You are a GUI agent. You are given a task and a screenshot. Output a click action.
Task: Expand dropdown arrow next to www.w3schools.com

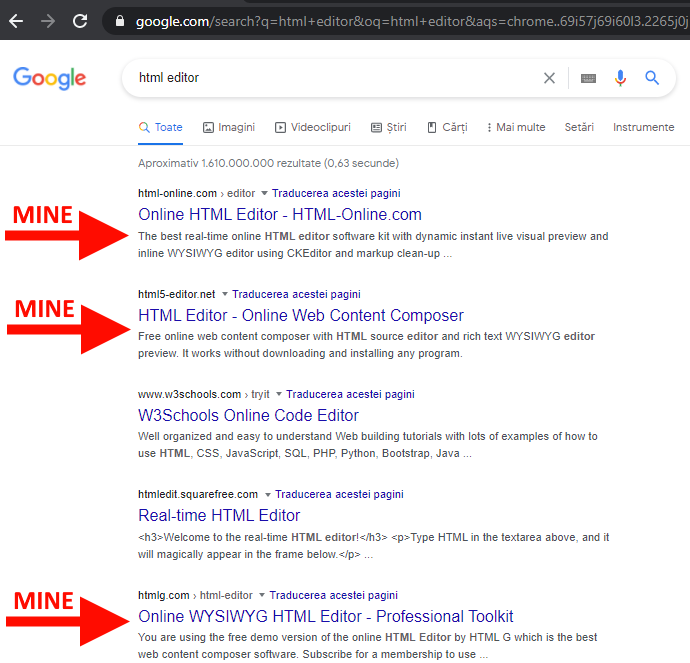tap(279, 394)
